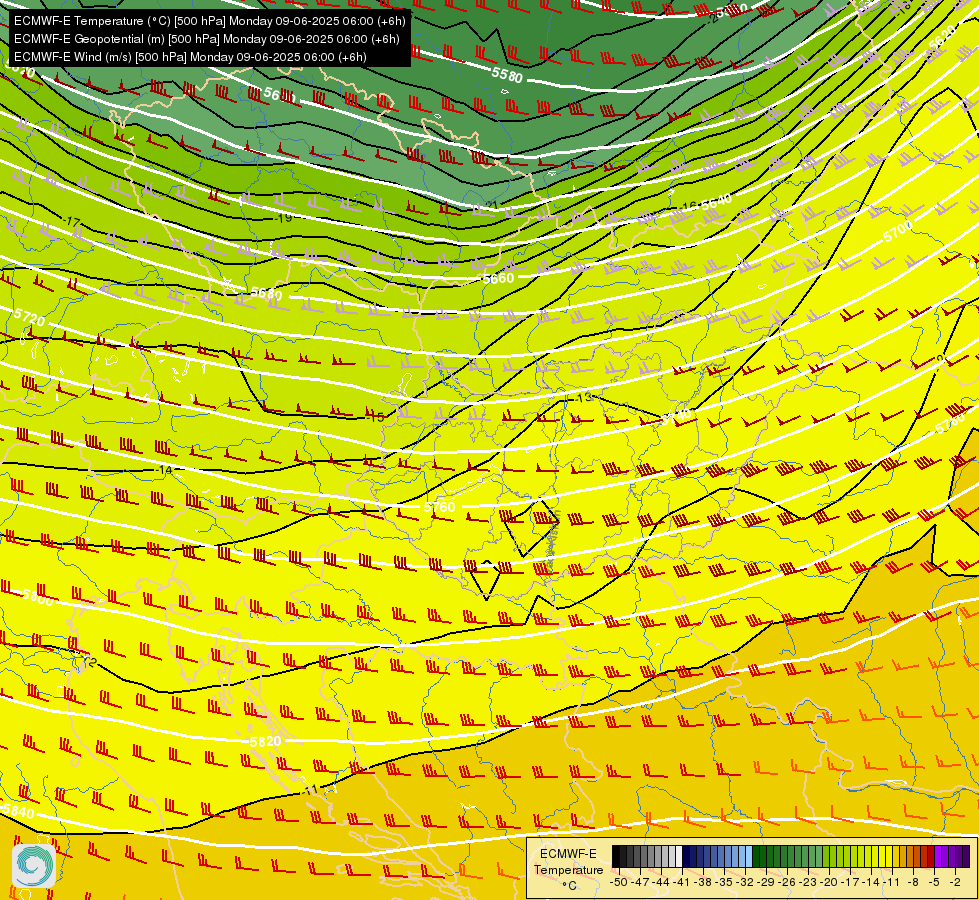Click the 5580 geopotential contour label
979x900 pixels.
point(506,75)
